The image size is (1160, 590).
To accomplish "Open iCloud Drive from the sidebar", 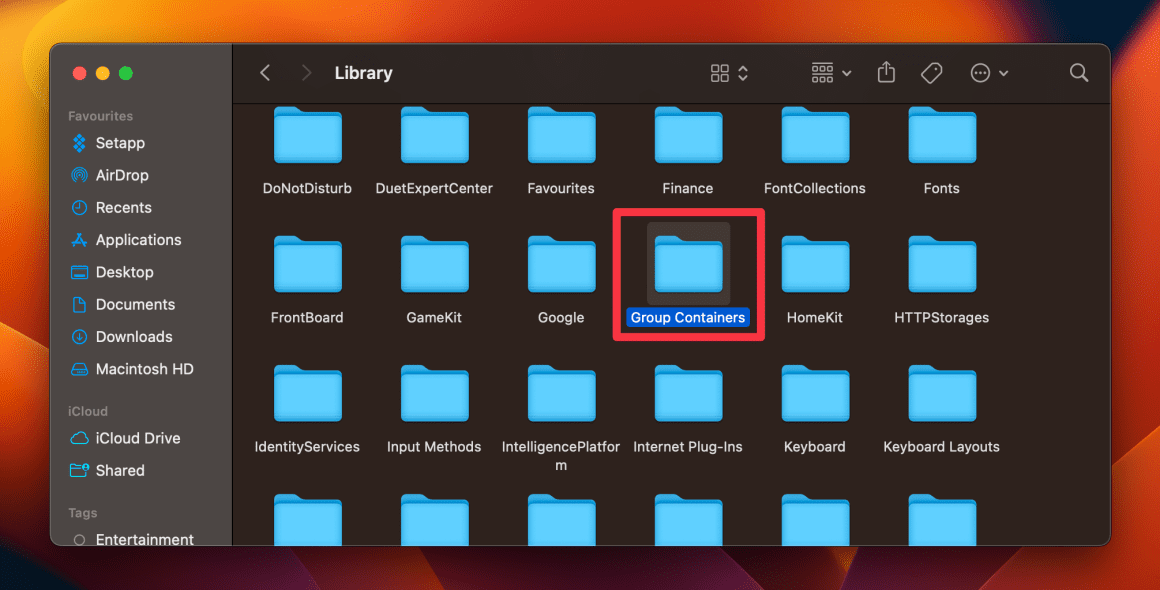I will [137, 438].
